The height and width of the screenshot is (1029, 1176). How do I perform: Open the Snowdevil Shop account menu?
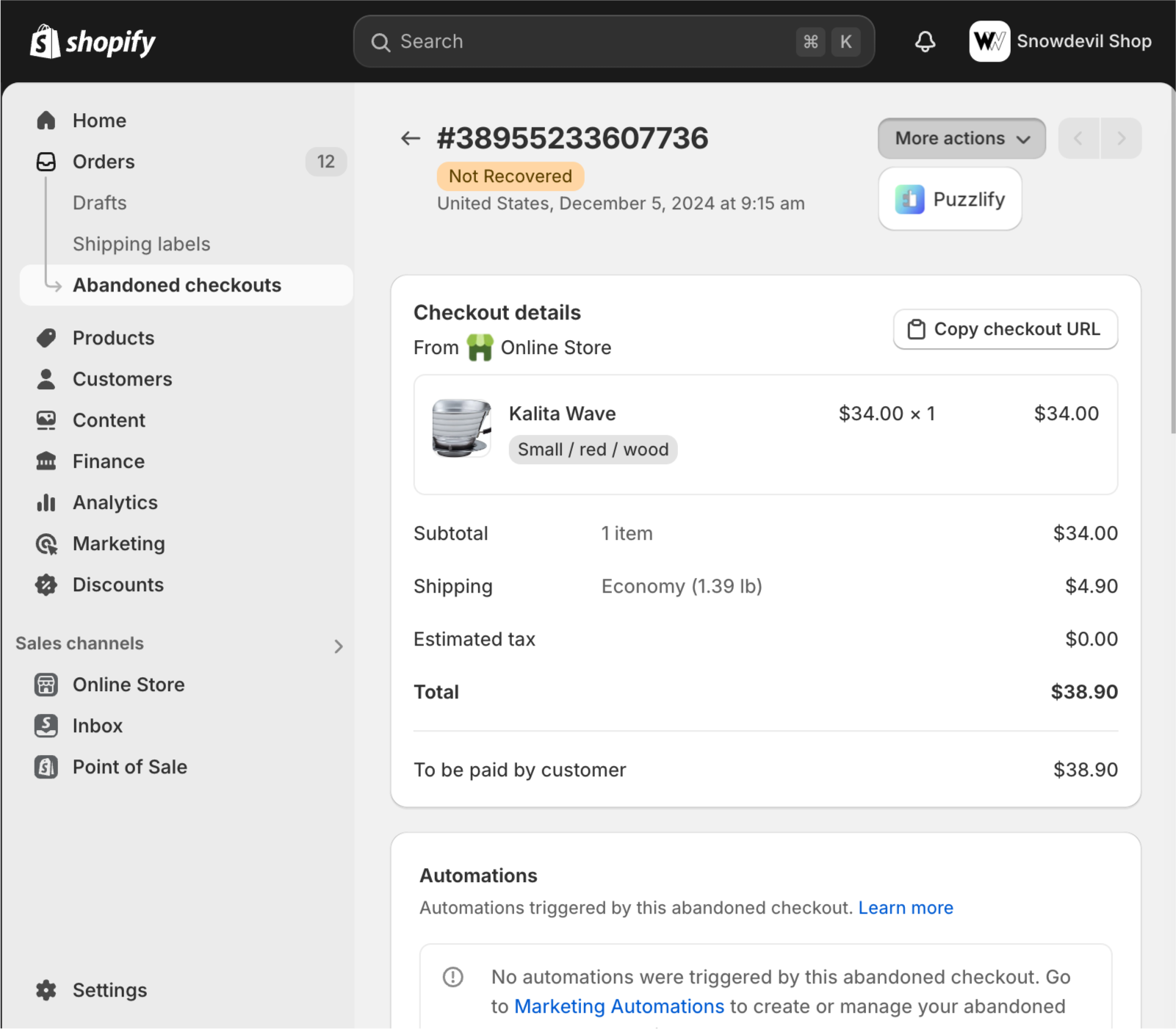coord(1061,41)
